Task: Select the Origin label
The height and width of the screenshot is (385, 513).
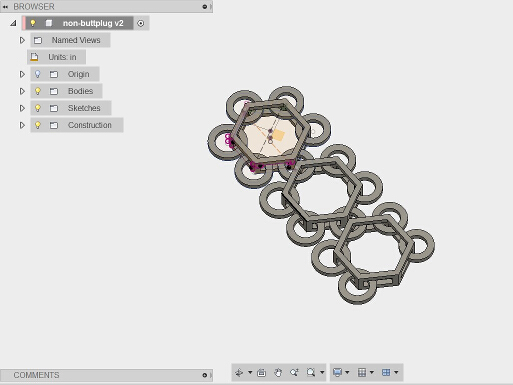Action: click(79, 74)
